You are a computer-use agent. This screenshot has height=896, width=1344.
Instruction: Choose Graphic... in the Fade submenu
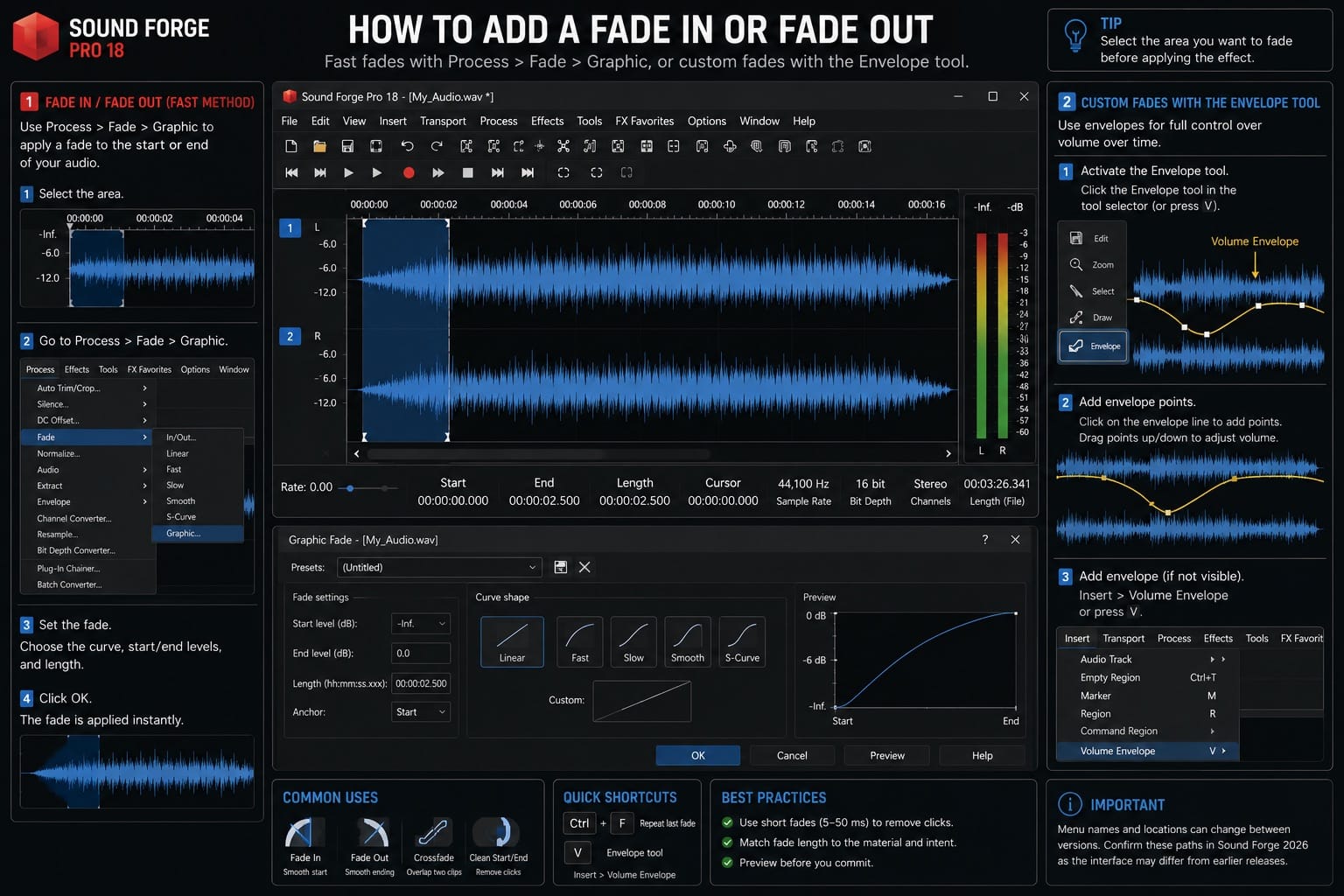click(x=198, y=533)
